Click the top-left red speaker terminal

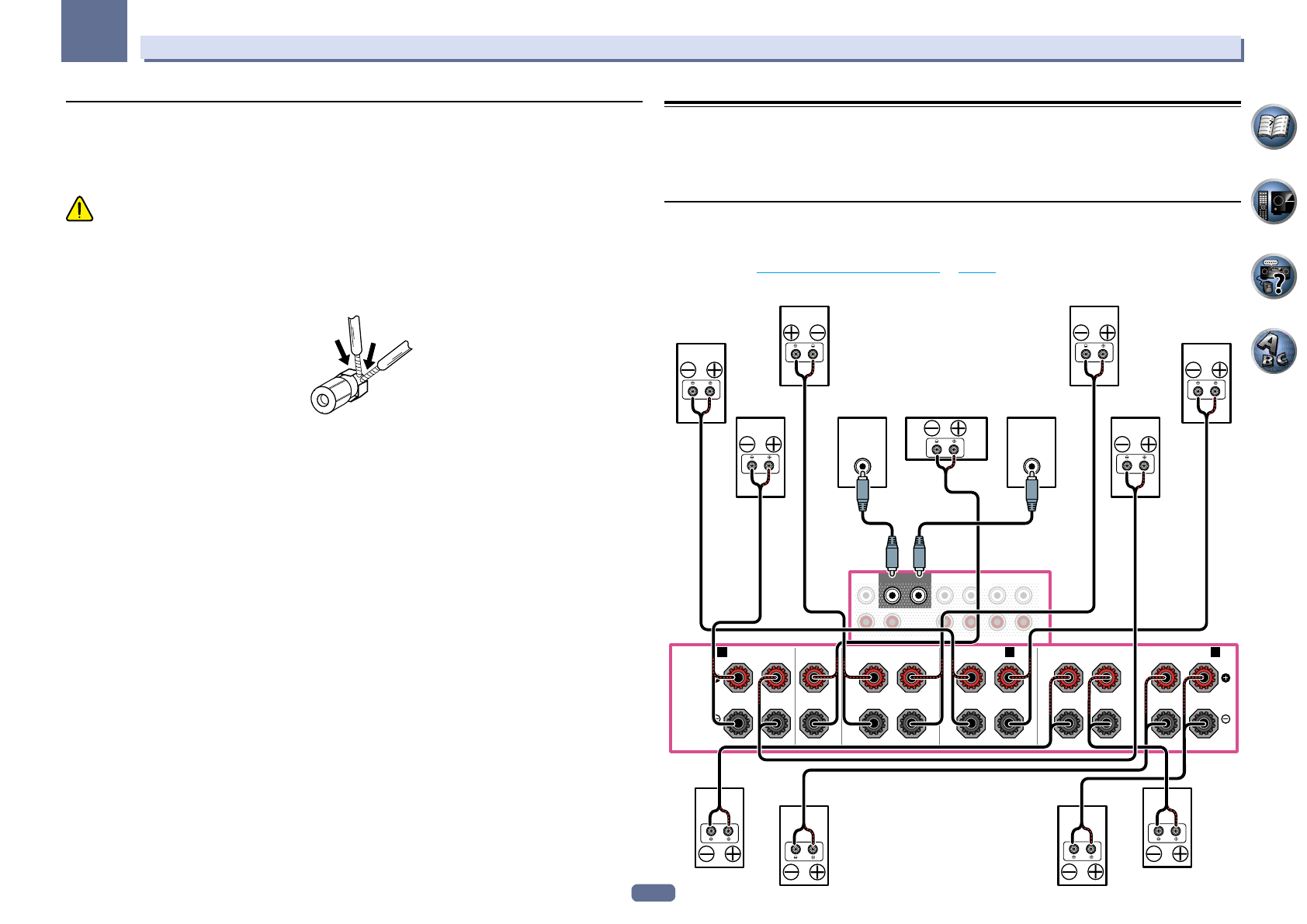[x=737, y=677]
